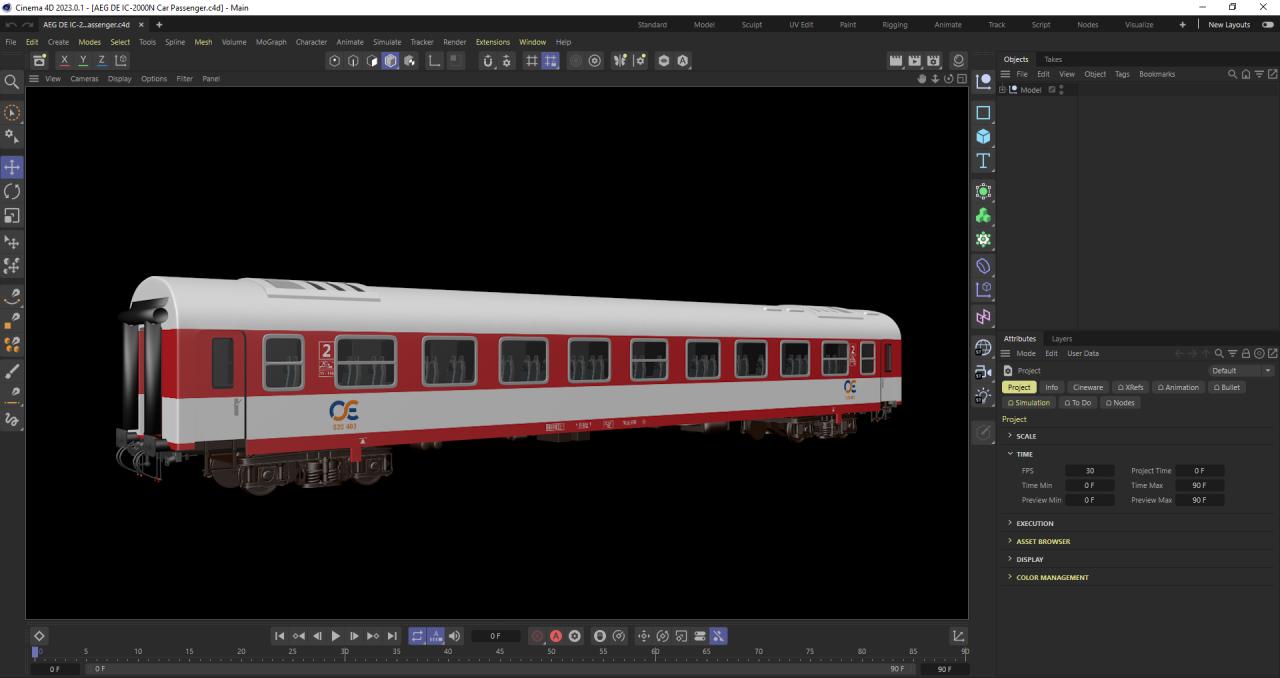
Task: Add a Camera object from the palette
Action: [x=983, y=372]
